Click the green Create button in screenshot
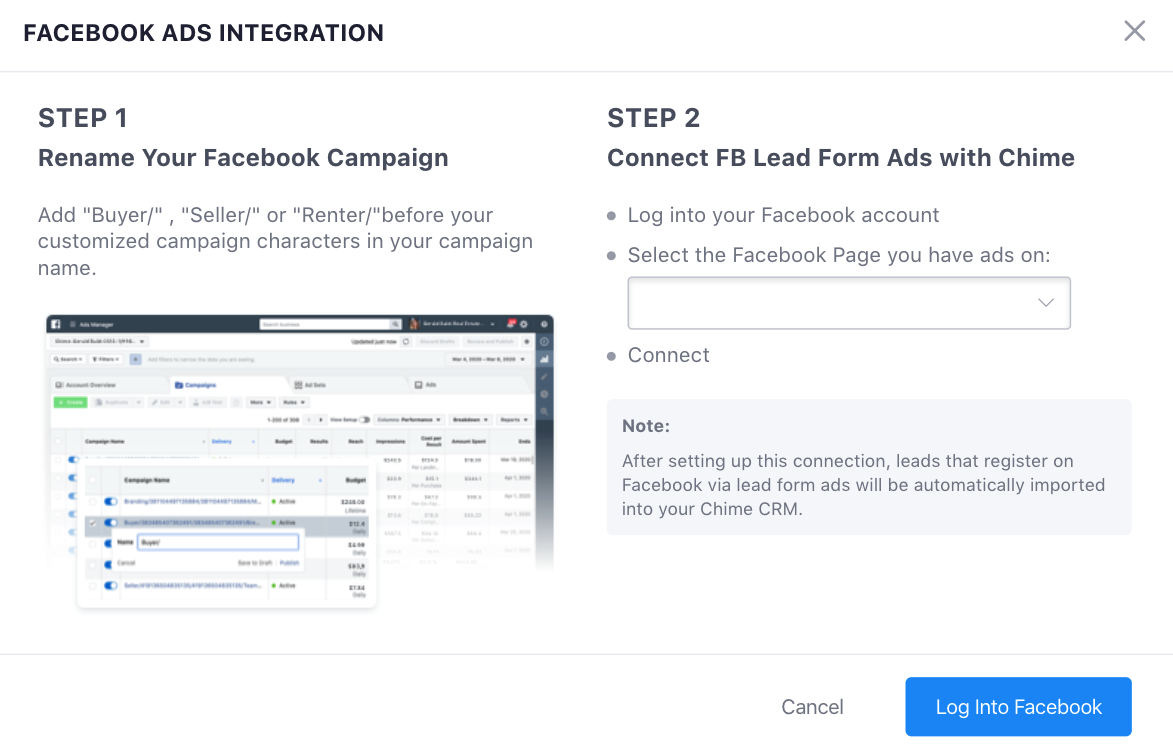1173x752 pixels. (x=70, y=403)
